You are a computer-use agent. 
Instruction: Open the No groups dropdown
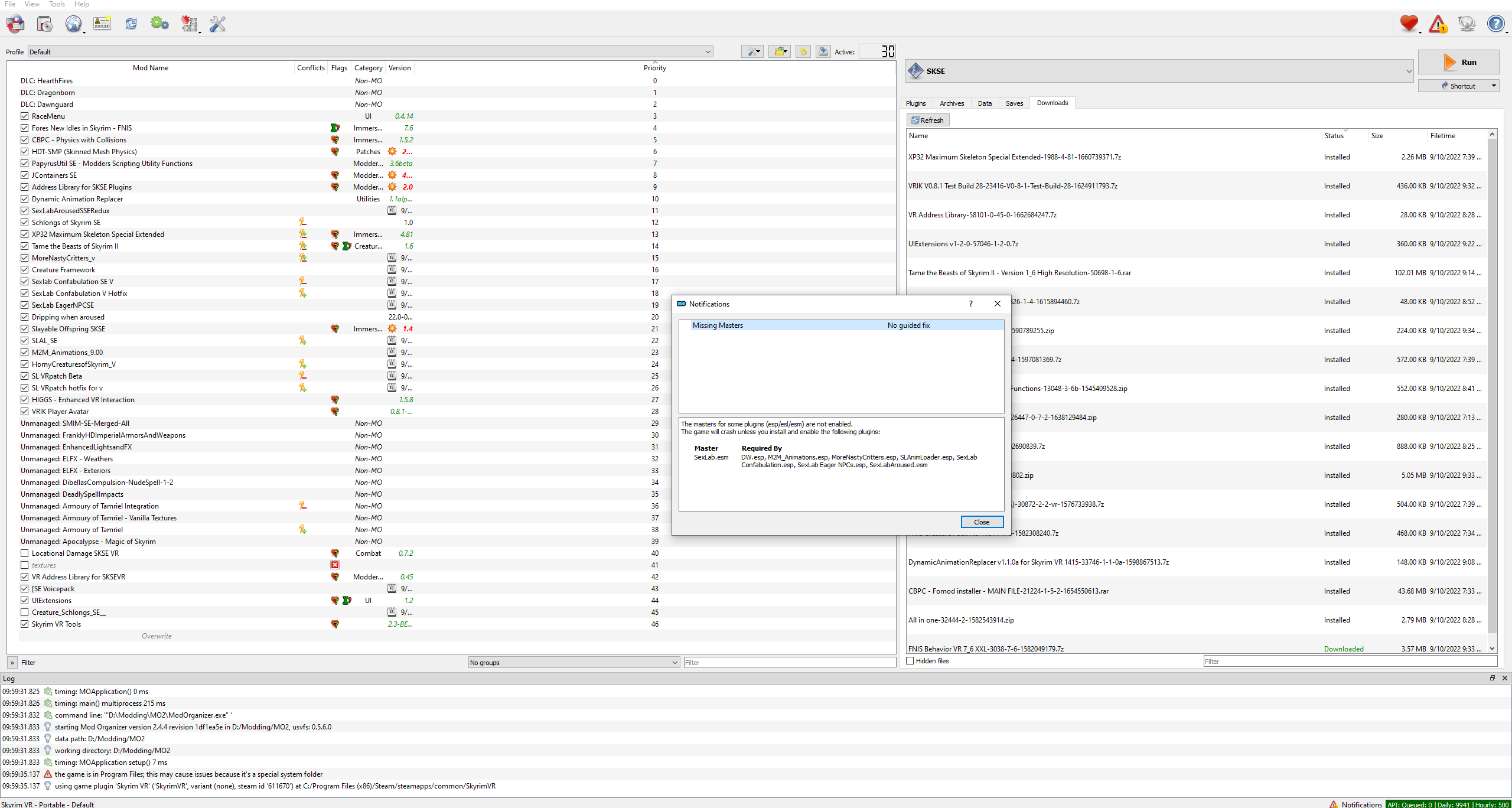574,663
